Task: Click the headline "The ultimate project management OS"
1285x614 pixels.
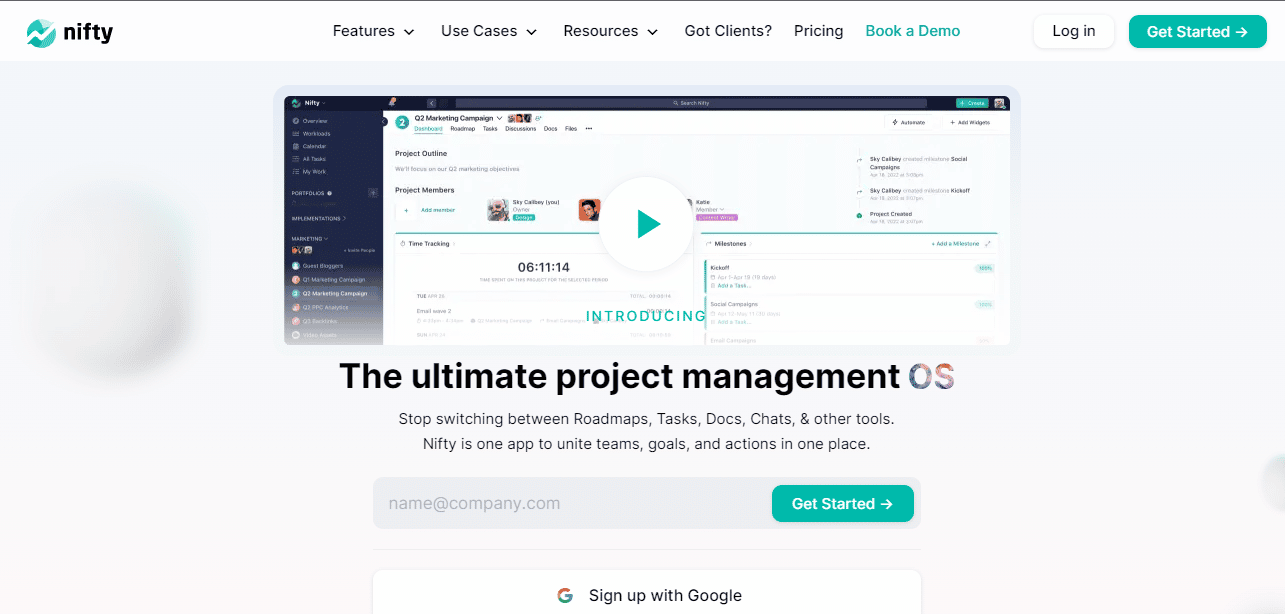Action: point(647,376)
